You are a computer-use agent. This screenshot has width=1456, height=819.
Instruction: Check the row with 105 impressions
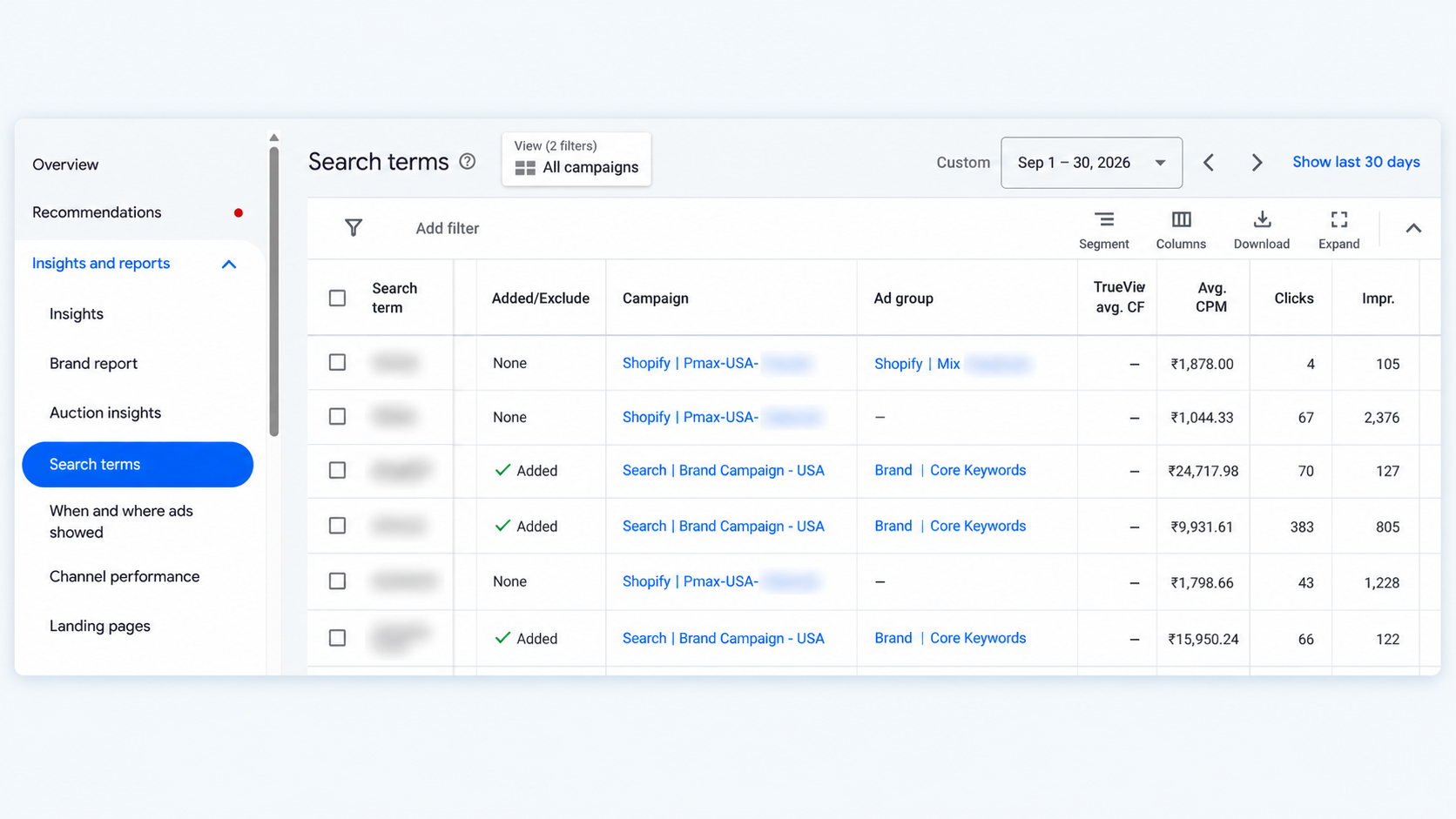point(337,362)
